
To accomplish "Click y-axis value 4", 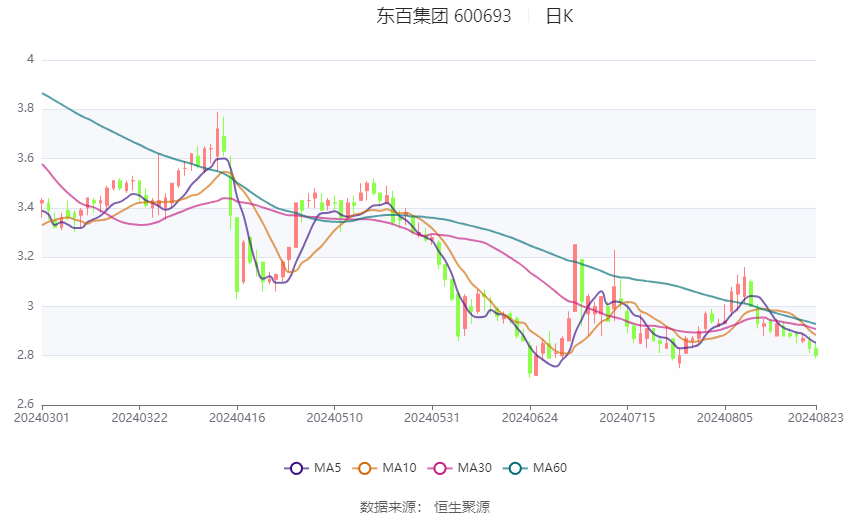I will [x=30, y=59].
